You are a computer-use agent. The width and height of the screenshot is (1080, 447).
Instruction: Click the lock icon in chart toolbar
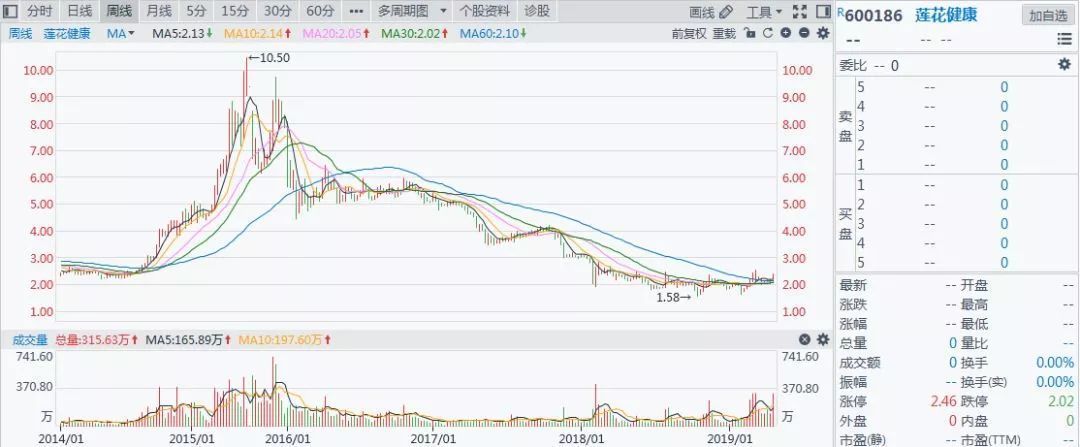[x=748, y=33]
